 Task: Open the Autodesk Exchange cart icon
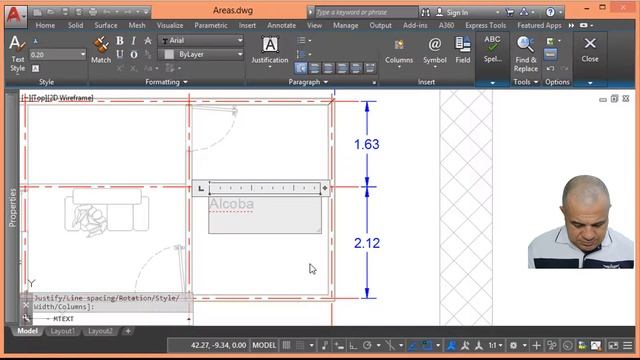510,12
